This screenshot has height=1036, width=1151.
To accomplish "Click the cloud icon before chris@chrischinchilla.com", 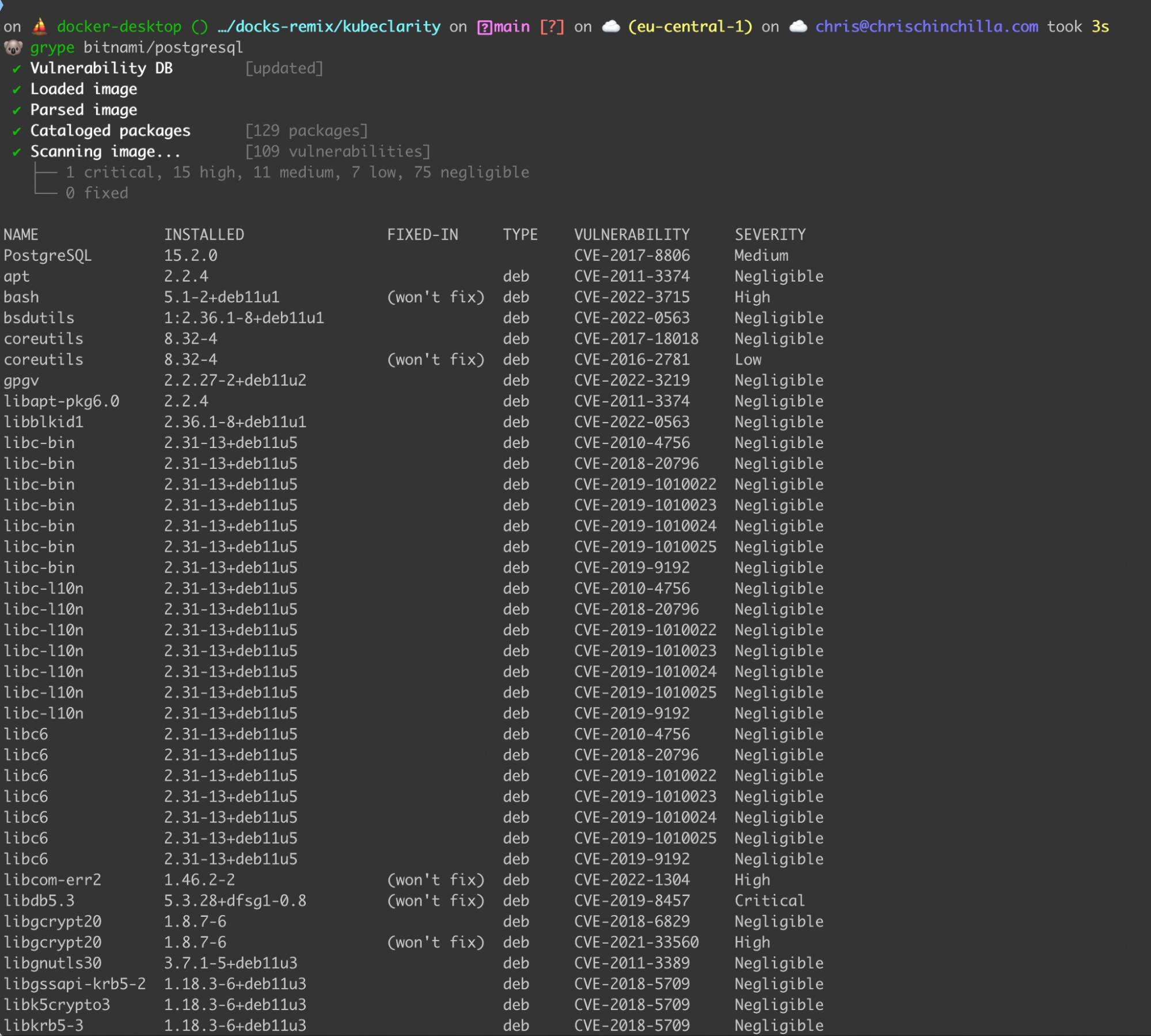I will click(797, 26).
